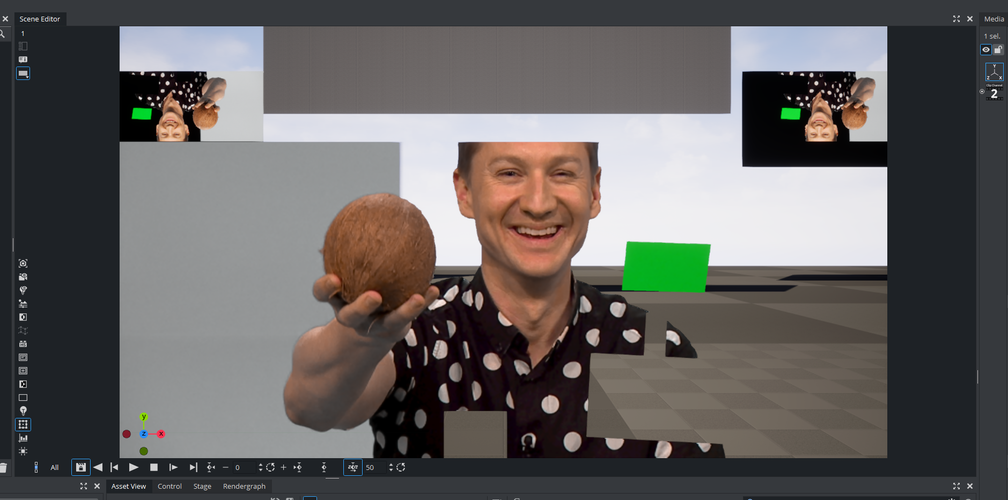This screenshot has width=1008, height=500.
Task: Click the bar chart icon in sidebar
Action: (23, 438)
